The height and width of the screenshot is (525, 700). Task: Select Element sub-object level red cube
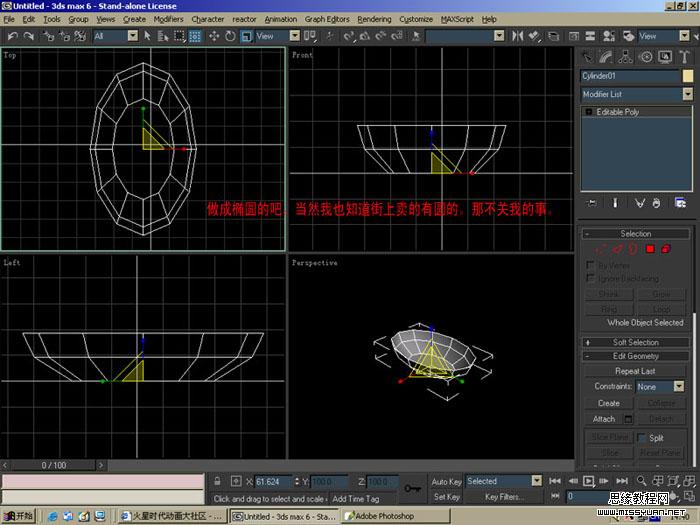(666, 249)
